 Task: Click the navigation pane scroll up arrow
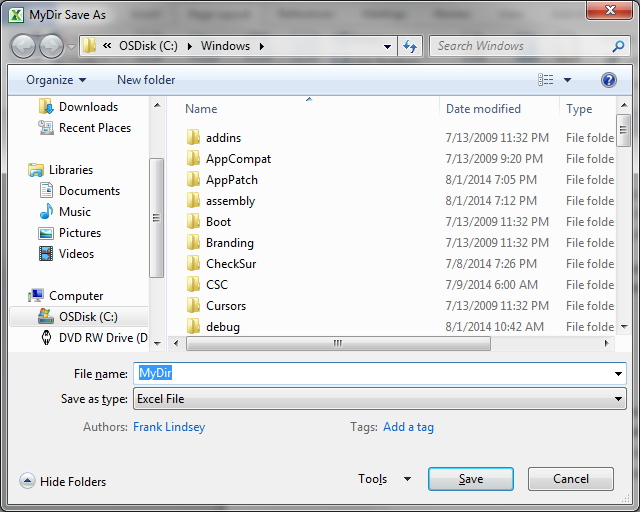coord(157,106)
